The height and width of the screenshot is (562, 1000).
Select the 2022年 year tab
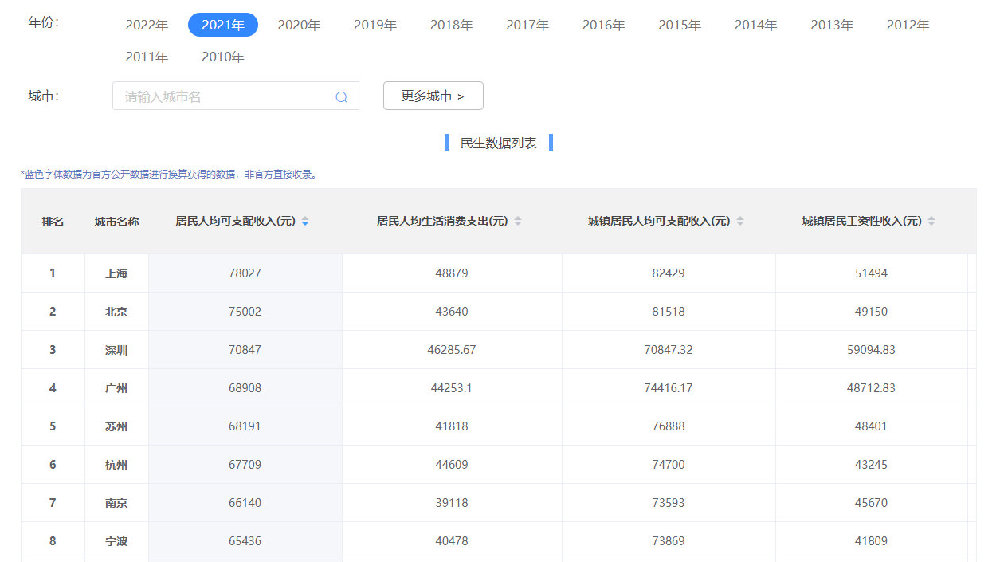[147, 25]
